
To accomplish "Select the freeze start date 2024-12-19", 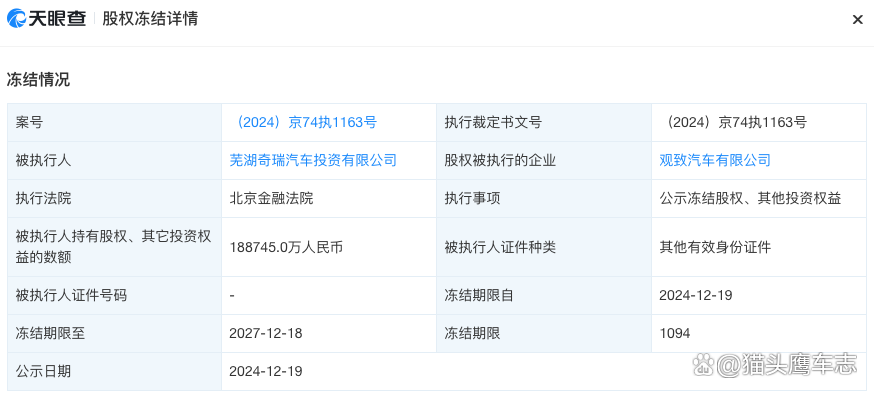I will tap(696, 295).
